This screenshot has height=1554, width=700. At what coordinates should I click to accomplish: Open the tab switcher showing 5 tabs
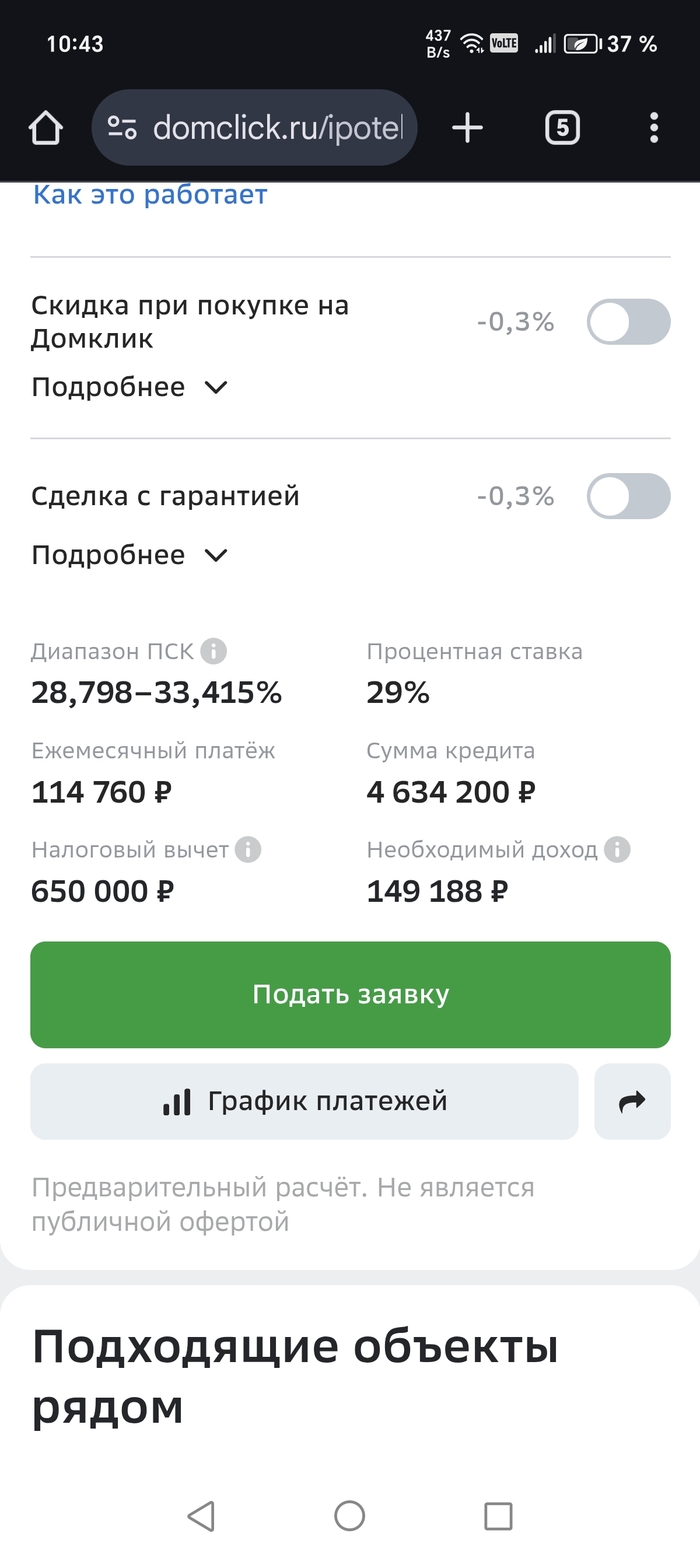[x=562, y=128]
